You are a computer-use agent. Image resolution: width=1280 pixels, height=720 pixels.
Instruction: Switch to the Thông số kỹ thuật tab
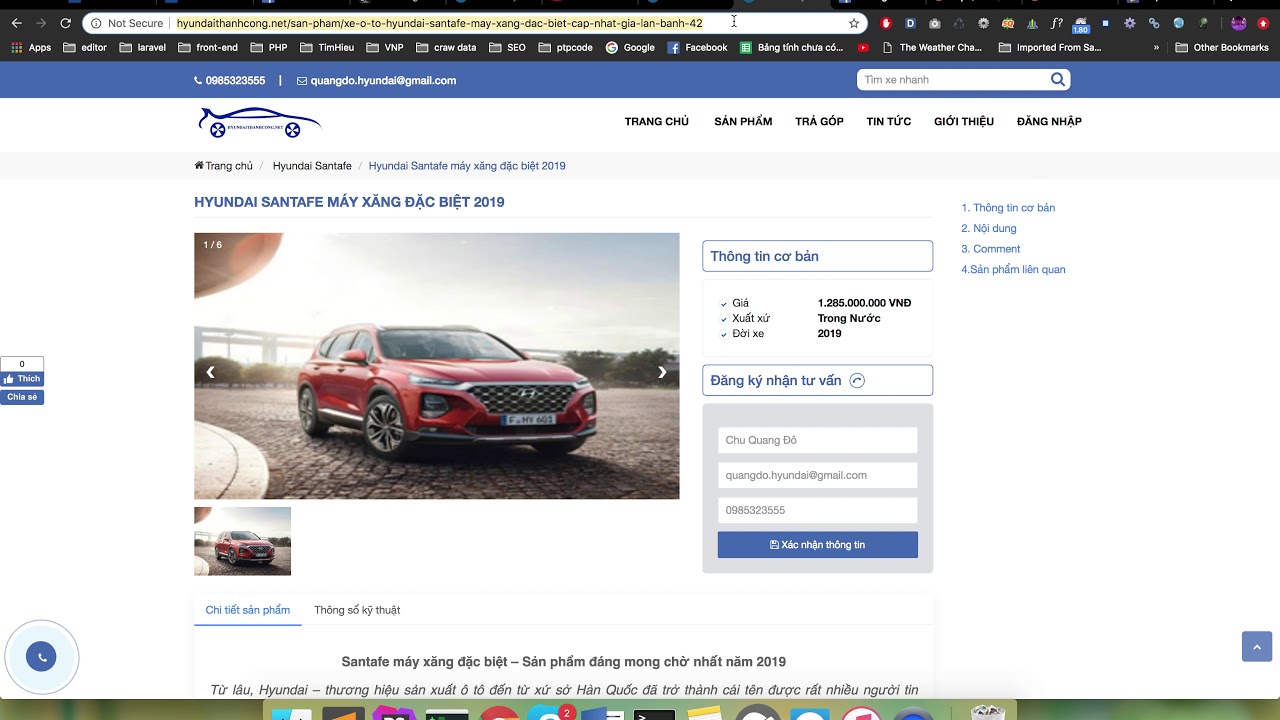tap(357, 610)
